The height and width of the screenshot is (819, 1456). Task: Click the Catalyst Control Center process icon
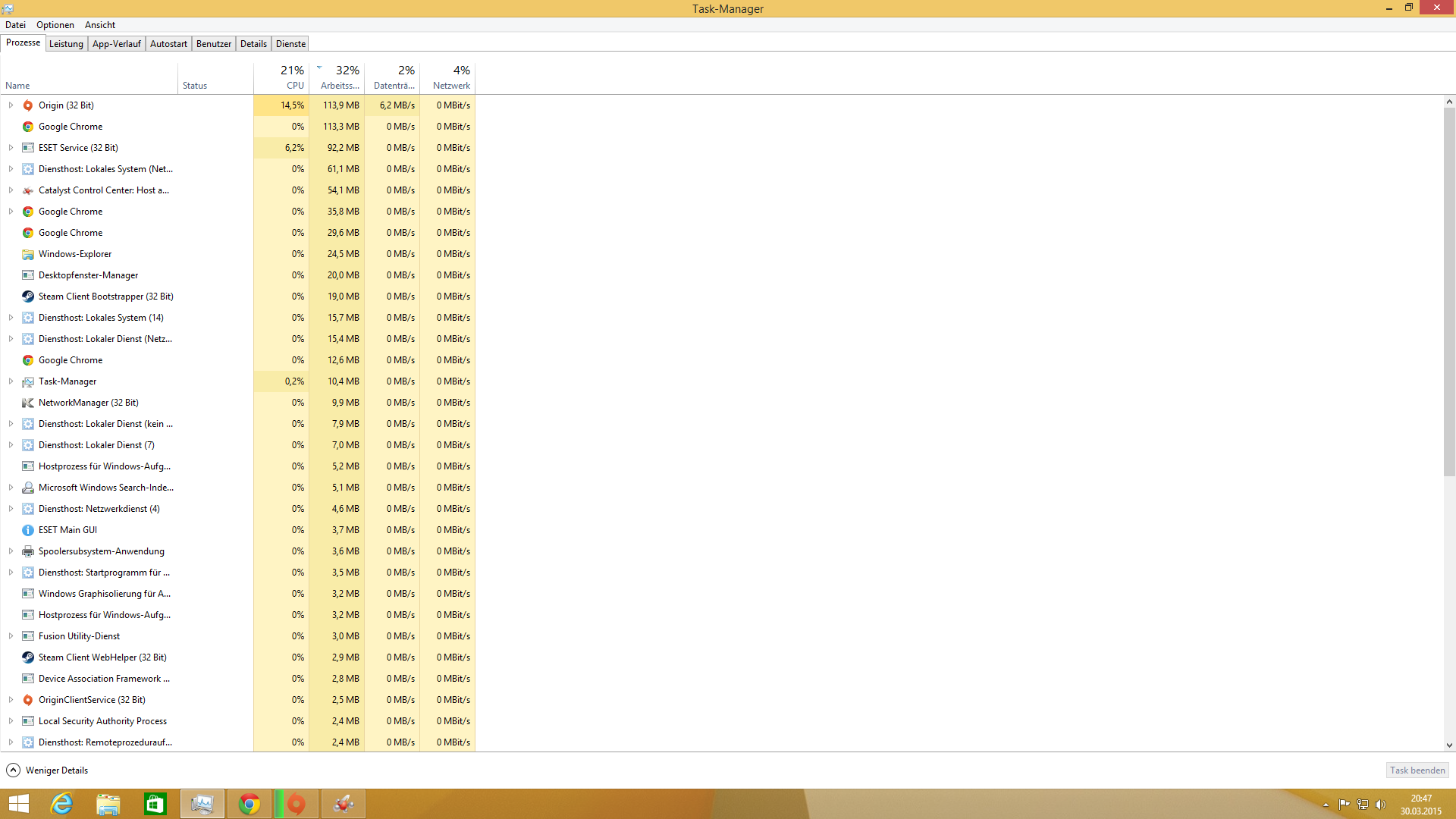click(28, 190)
